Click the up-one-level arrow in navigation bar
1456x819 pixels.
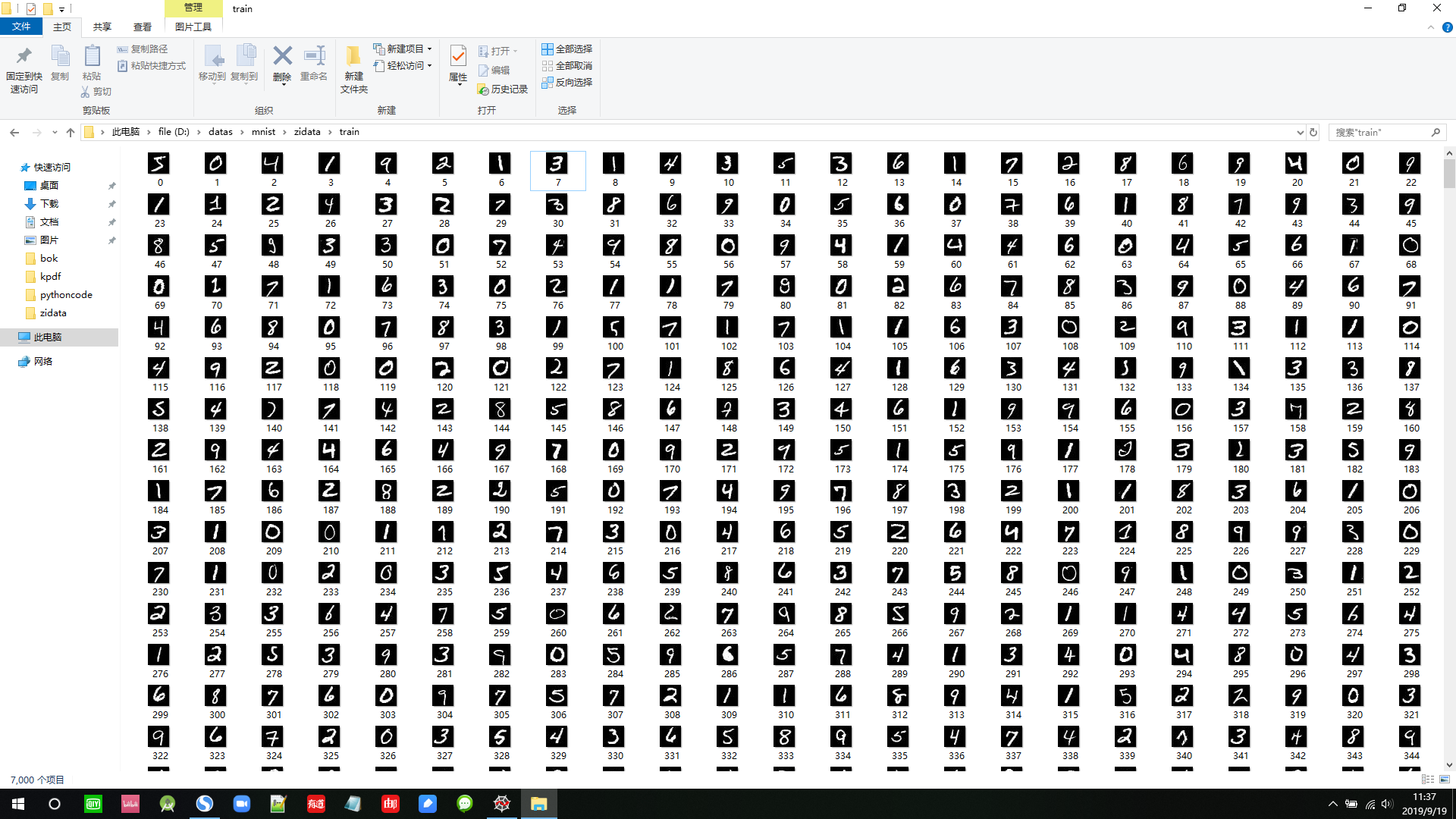pos(71,132)
